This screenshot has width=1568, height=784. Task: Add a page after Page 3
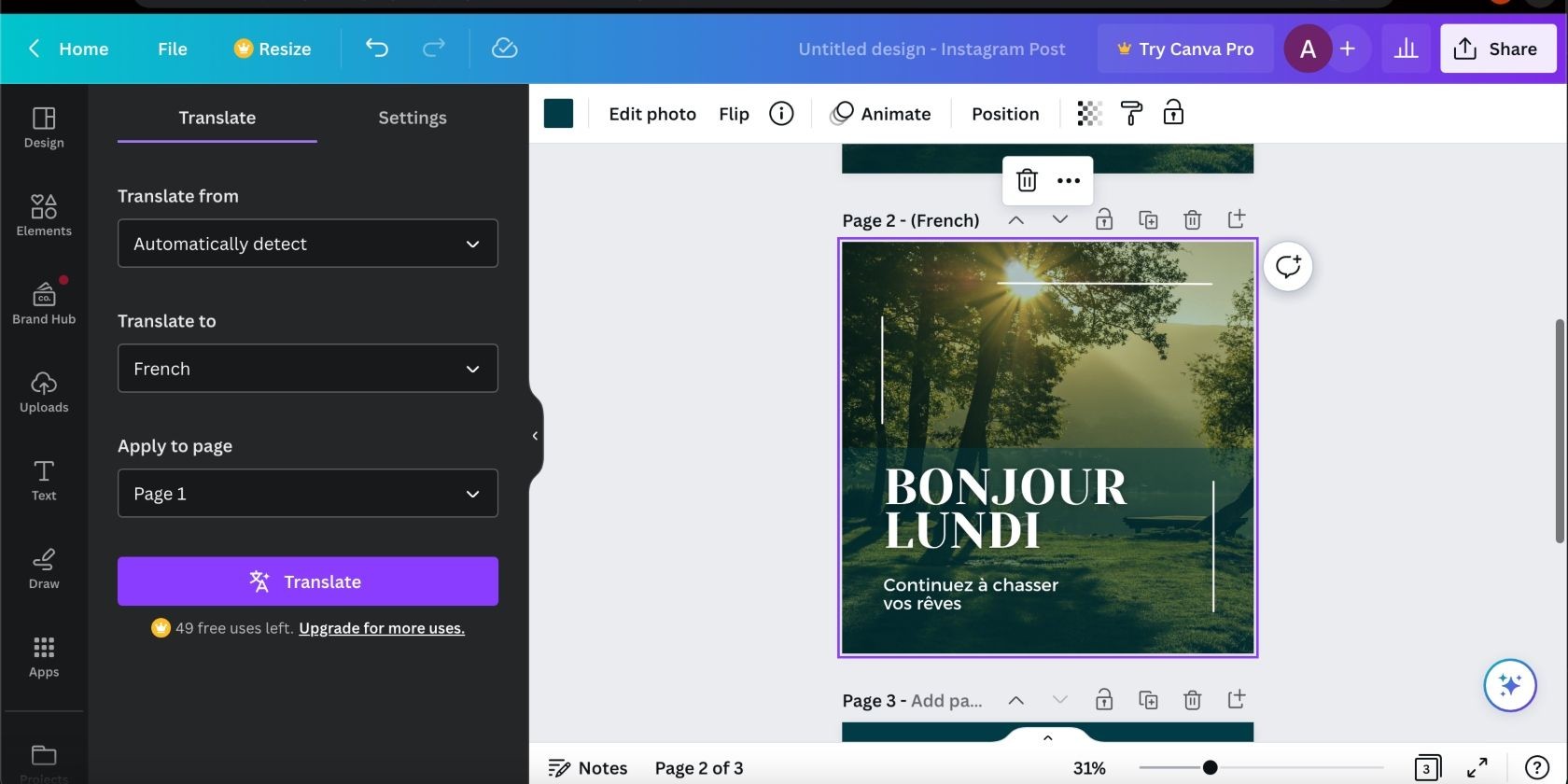pos(1237,699)
